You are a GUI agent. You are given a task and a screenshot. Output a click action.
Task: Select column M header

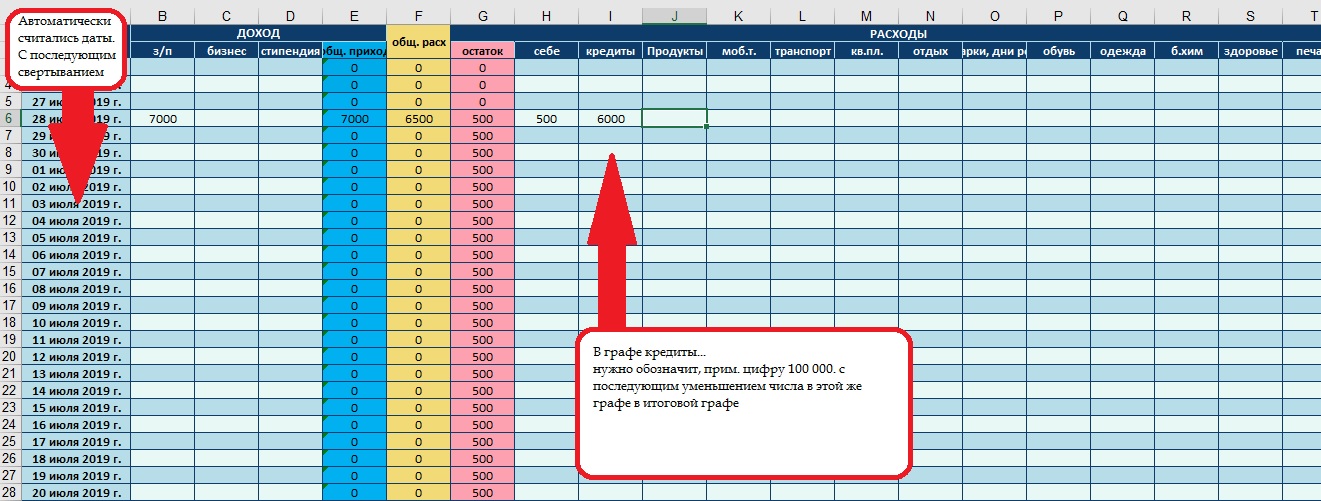(x=866, y=17)
